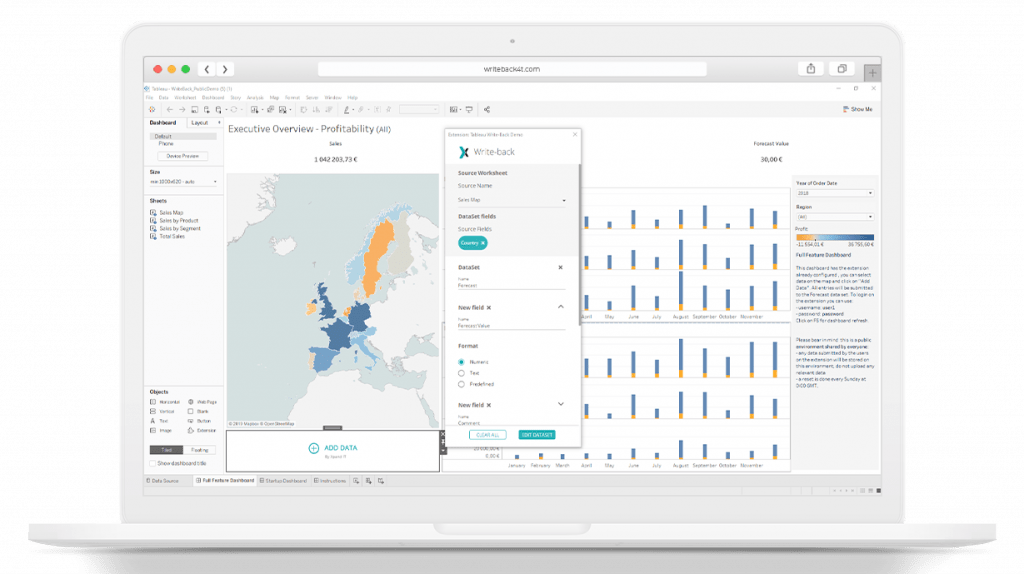Viewport: 1024px width, 574px height.
Task: Click the browser share icon
Action: click(x=810, y=69)
